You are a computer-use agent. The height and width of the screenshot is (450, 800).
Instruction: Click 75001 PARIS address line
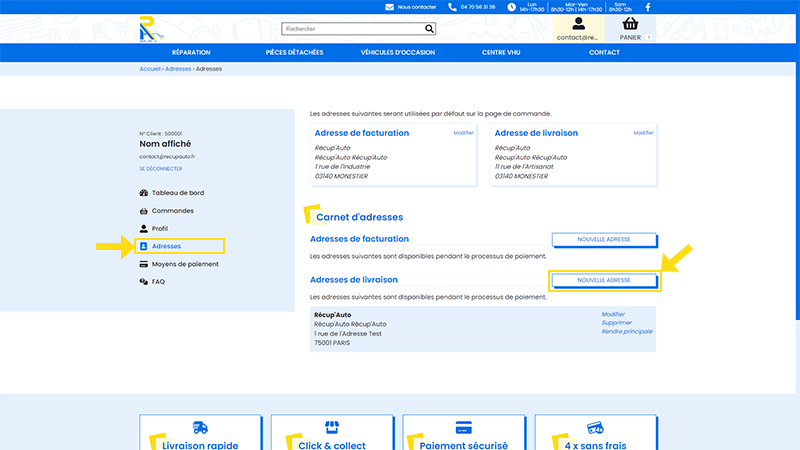(332, 343)
